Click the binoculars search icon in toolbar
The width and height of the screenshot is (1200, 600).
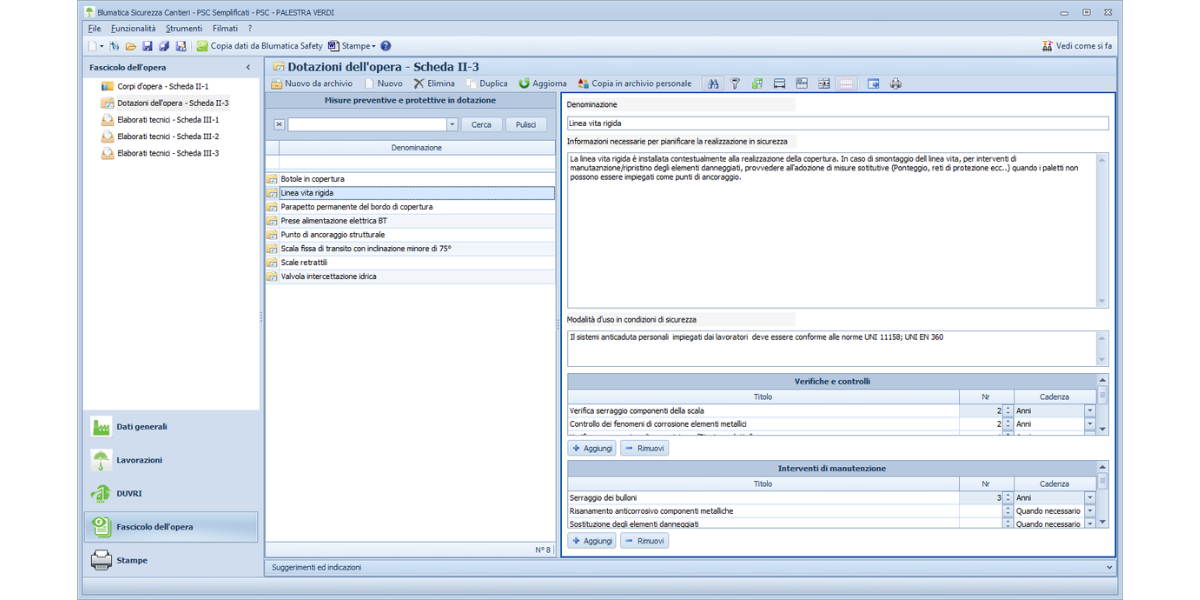[x=713, y=84]
